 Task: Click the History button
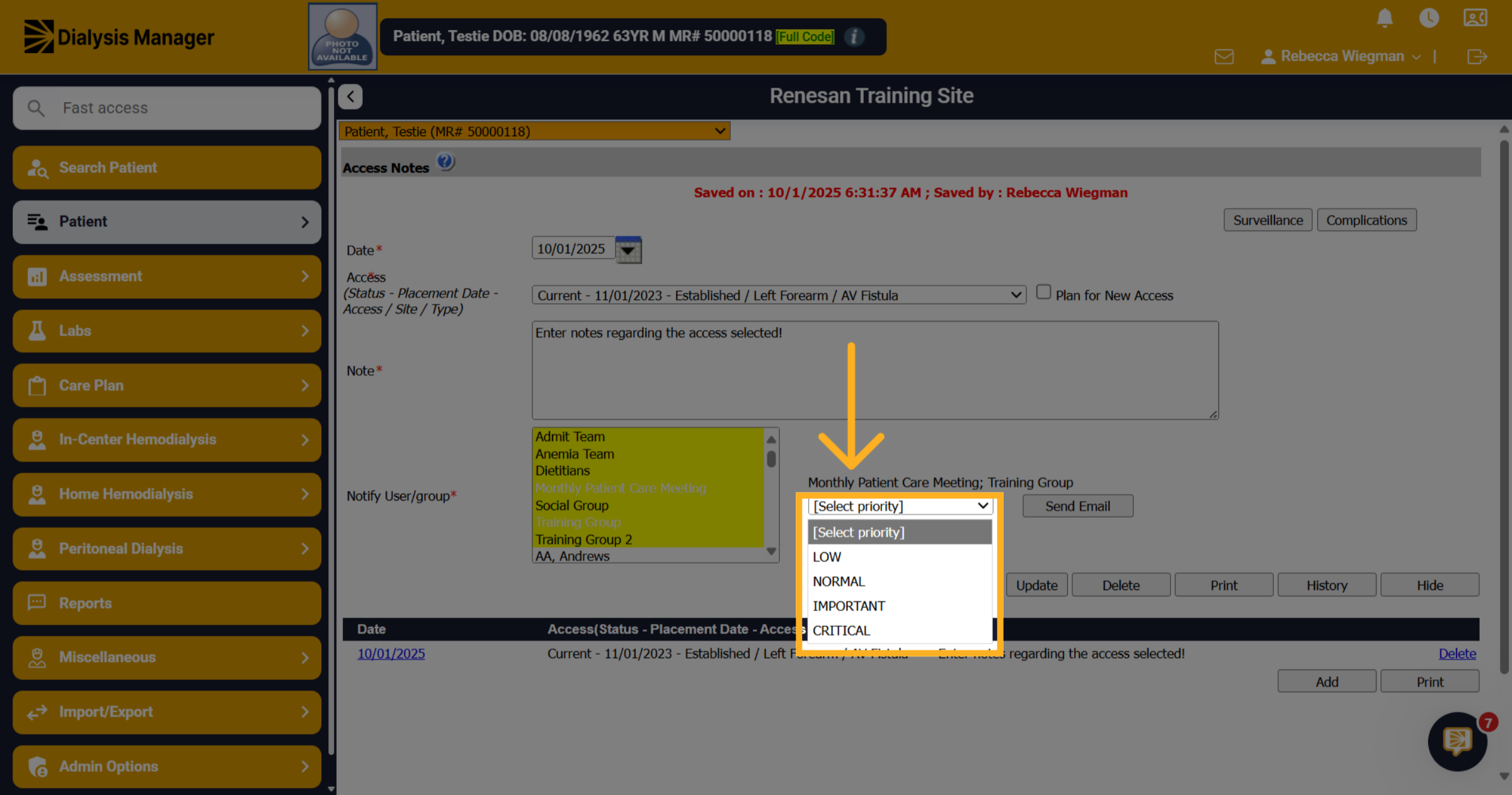tap(1327, 585)
